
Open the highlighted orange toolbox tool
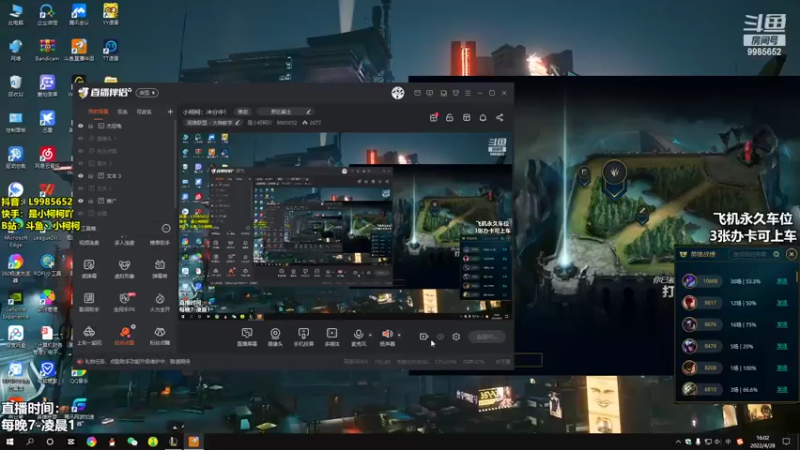[x=124, y=336]
